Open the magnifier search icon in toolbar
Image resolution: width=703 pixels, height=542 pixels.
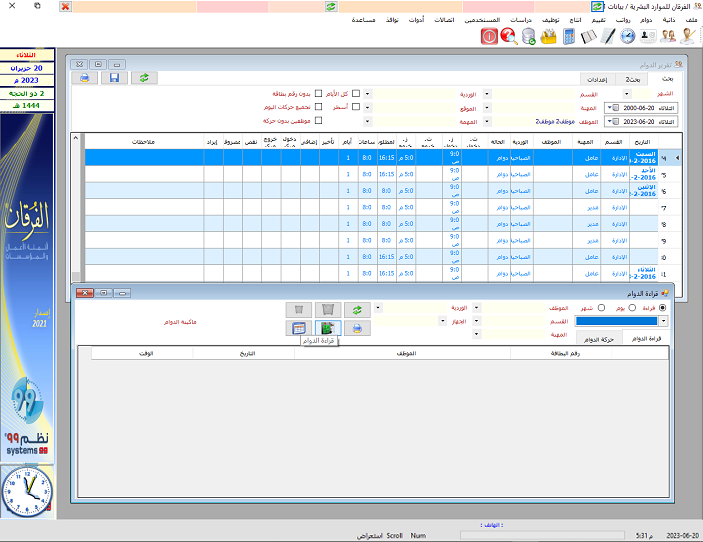(x=509, y=36)
